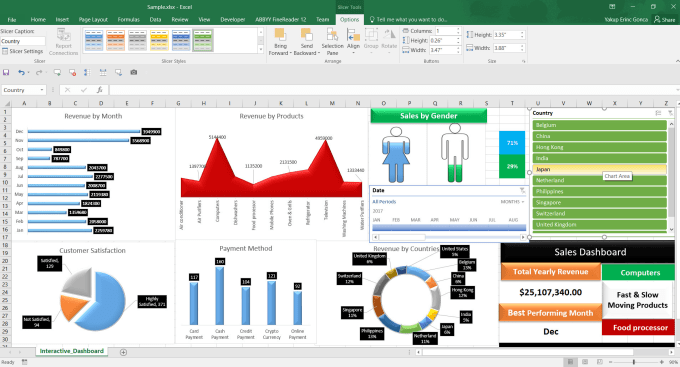This screenshot has height=367, width=680.
Task: Apply the gray slicer style
Action: (137, 40)
